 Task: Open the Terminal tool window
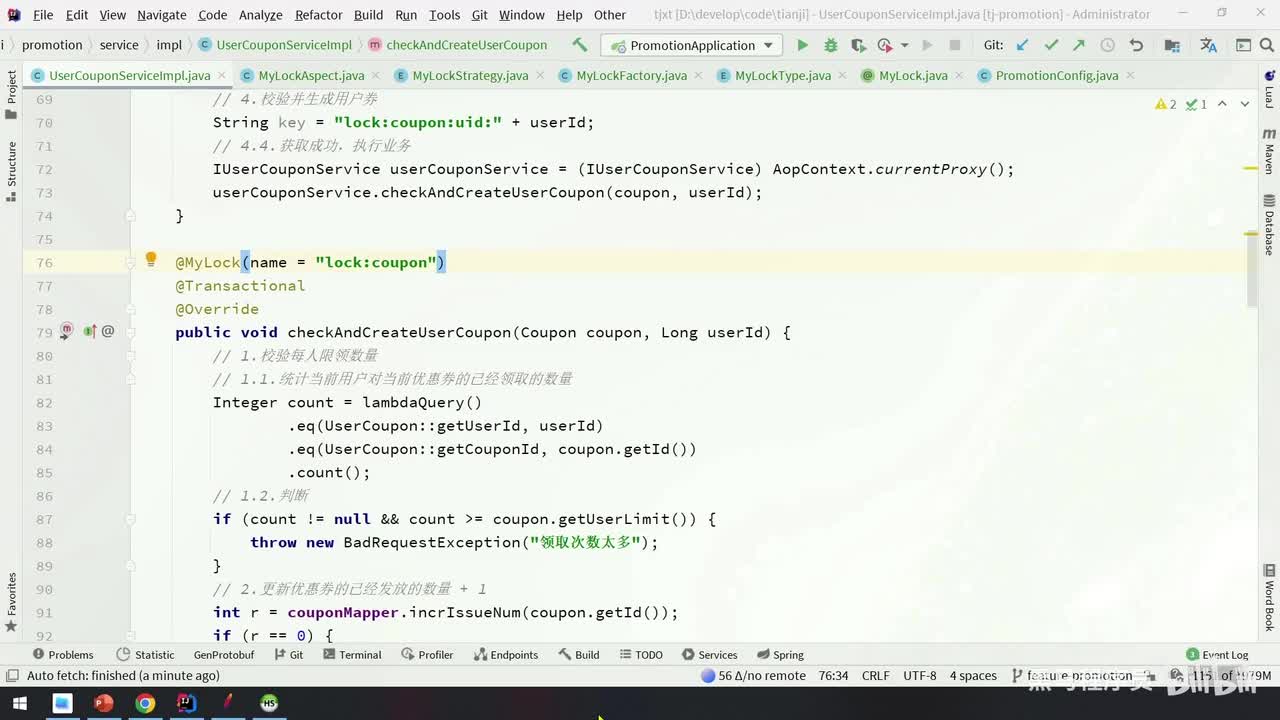click(x=351, y=655)
